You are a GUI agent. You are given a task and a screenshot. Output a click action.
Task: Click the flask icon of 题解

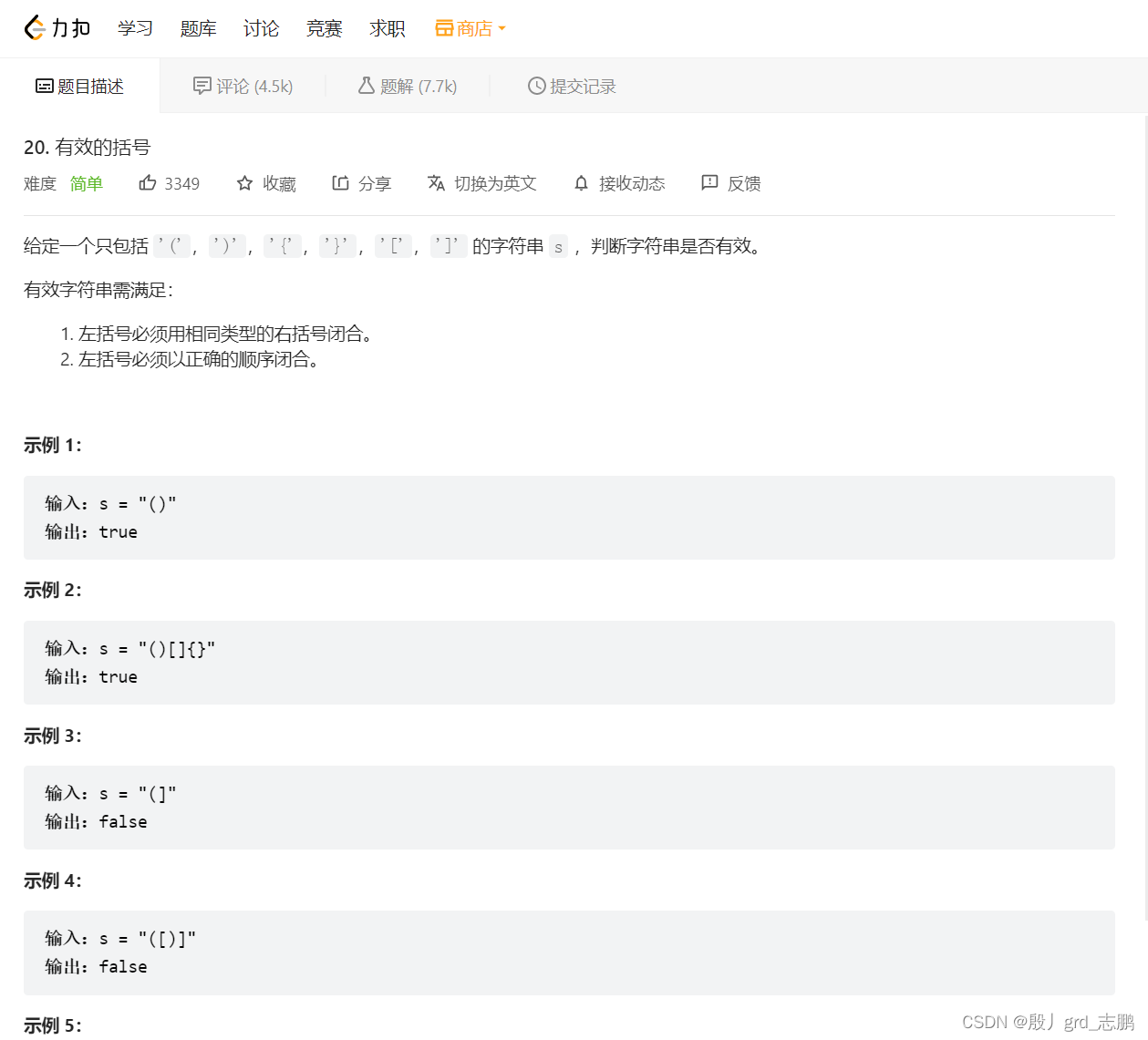tap(366, 86)
